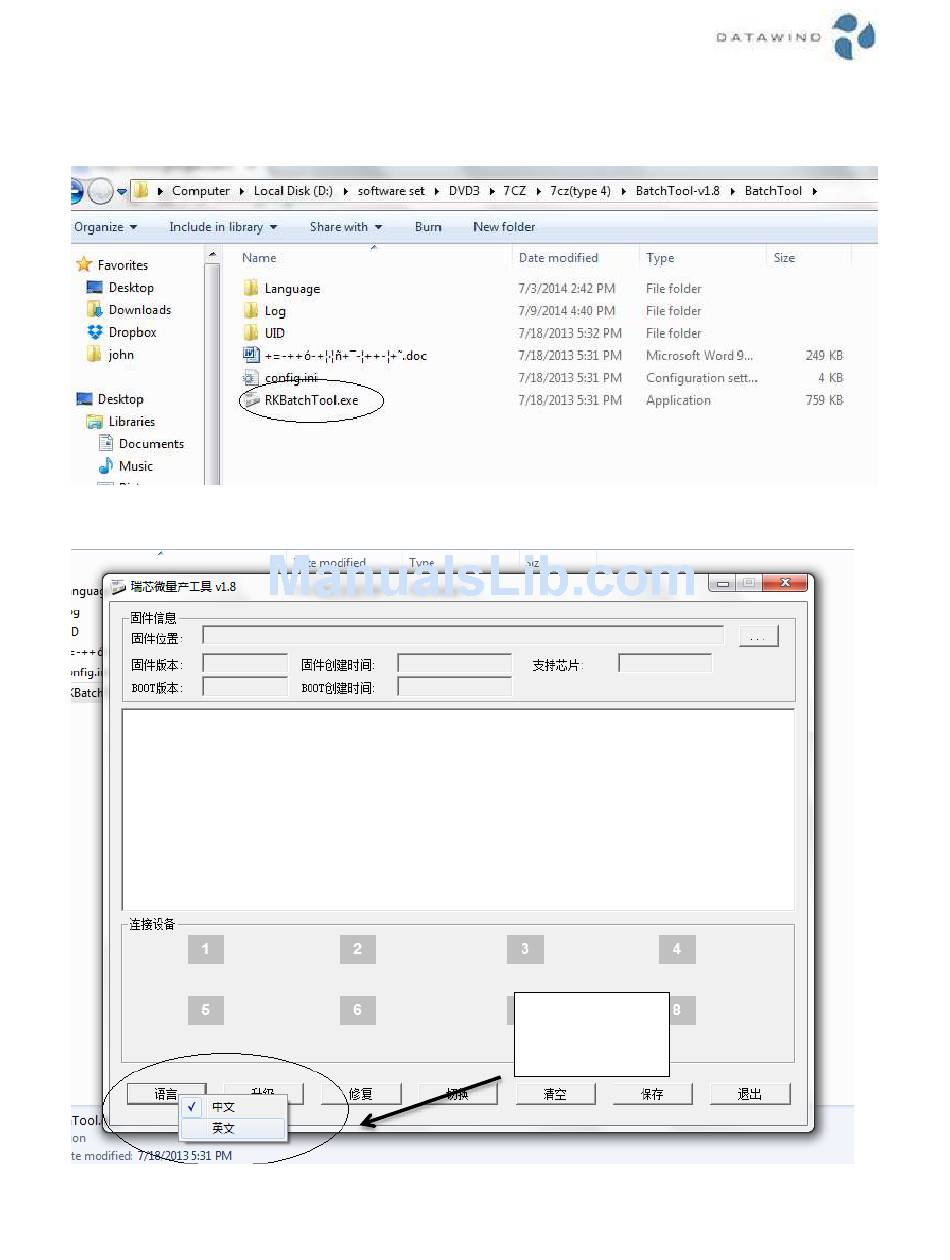This screenshot has width=950, height=1260.
Task: Click the New folder button
Action: 504,227
